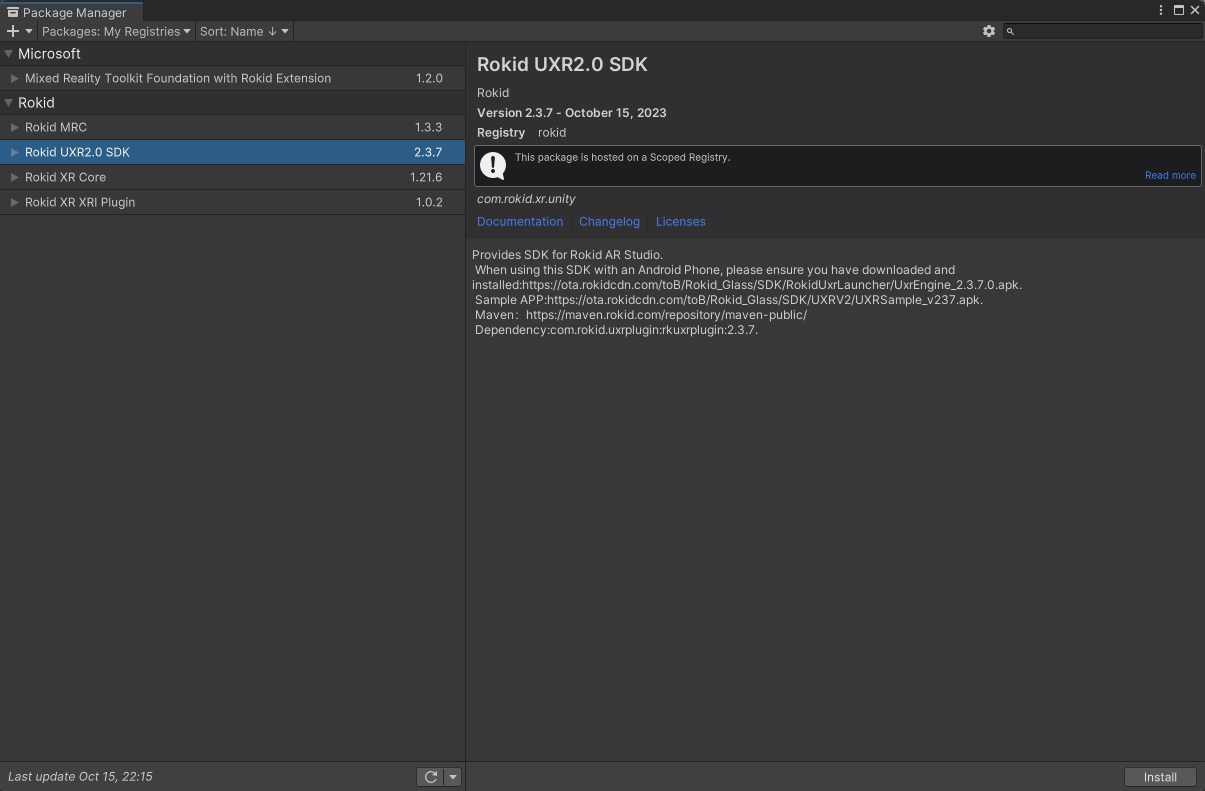Click the Mixed Reality Toolkit version 1.2.0

click(429, 78)
